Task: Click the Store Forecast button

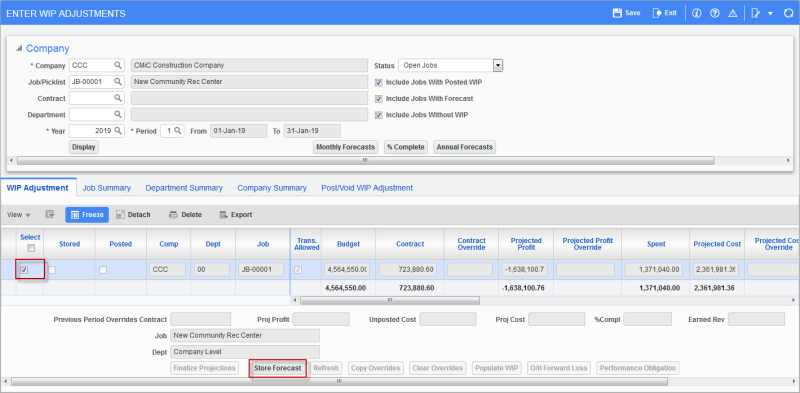Action: (x=278, y=368)
